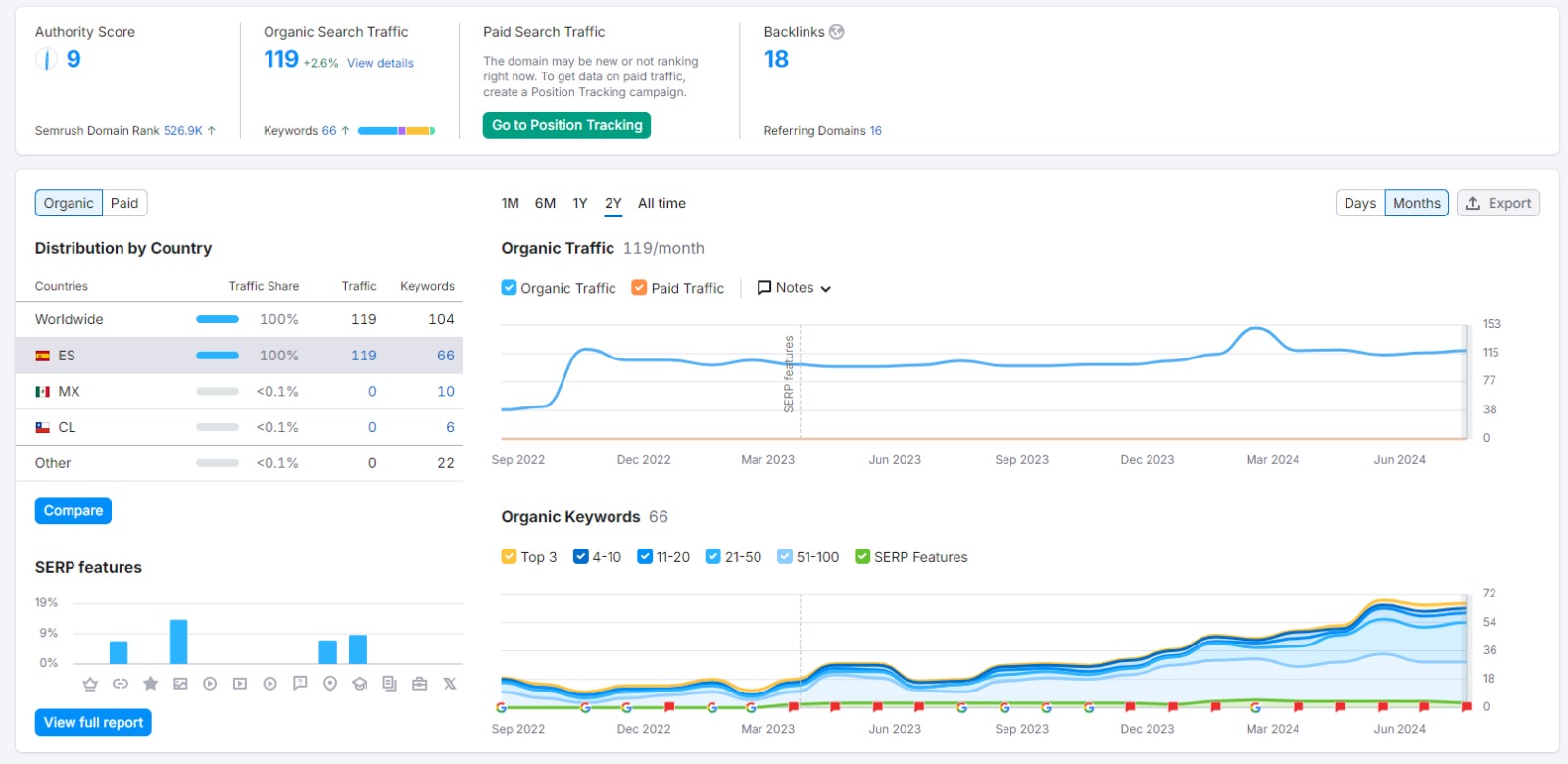Click Go to Position Tracking button

(x=566, y=125)
